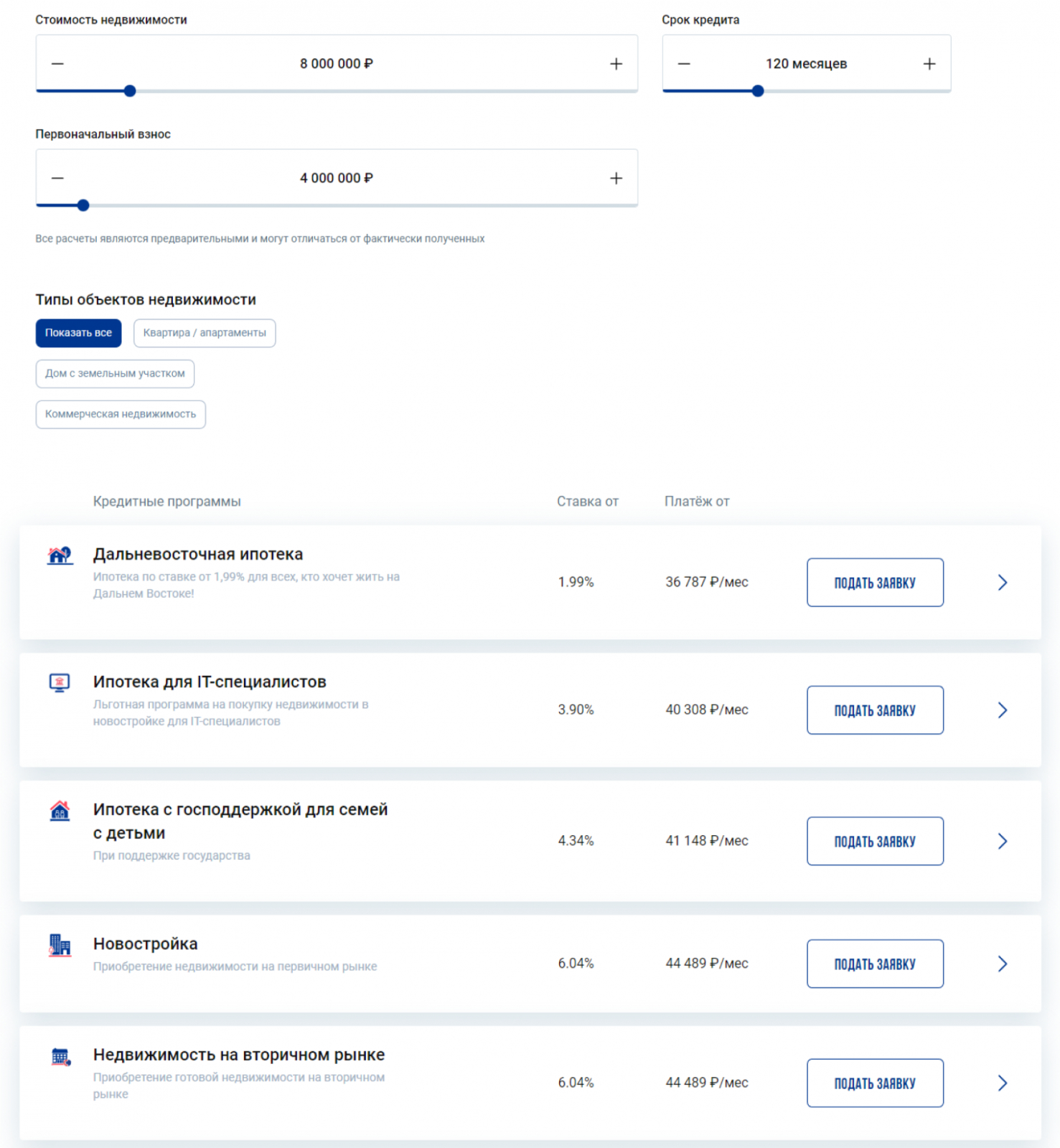Filter by Дом с земельным участком
Screen dimensions: 1060x1148
point(115,374)
